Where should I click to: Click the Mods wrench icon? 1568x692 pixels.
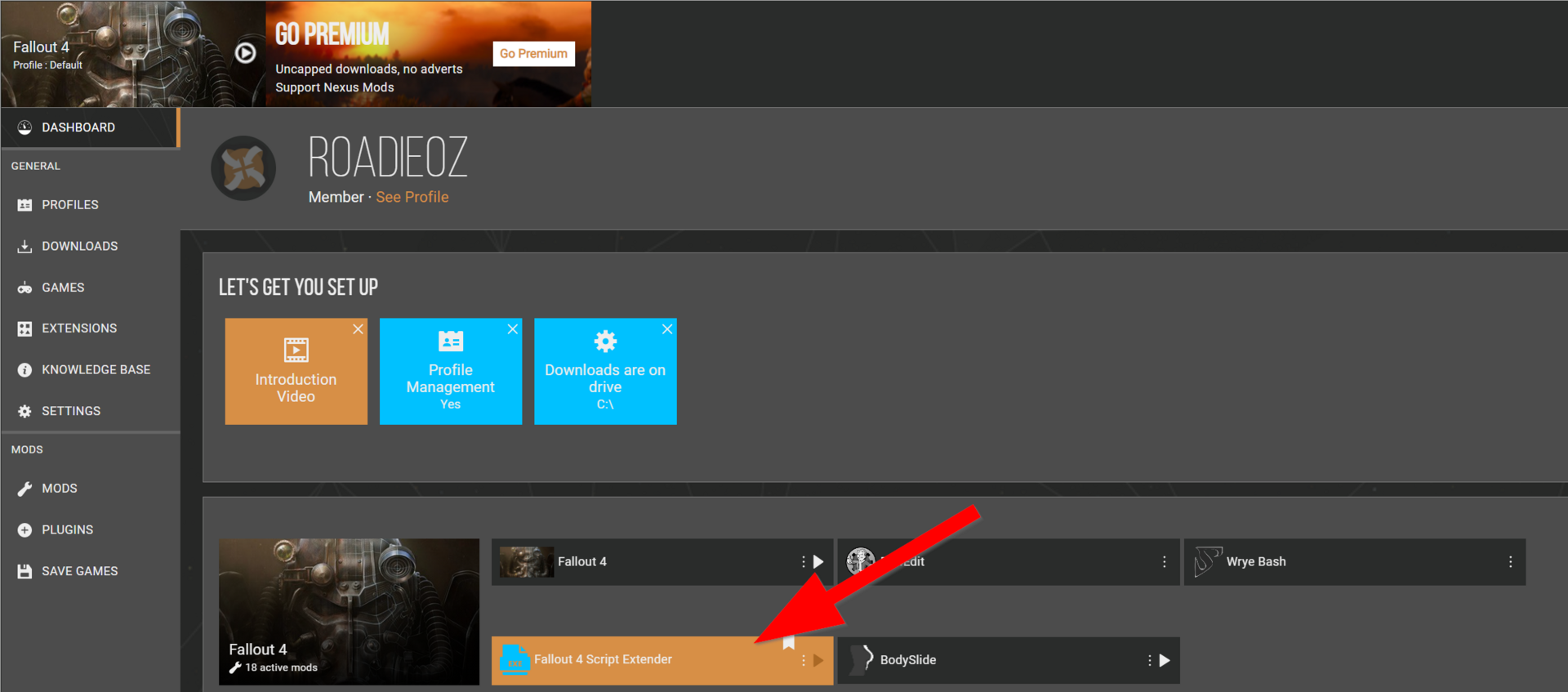(x=24, y=489)
